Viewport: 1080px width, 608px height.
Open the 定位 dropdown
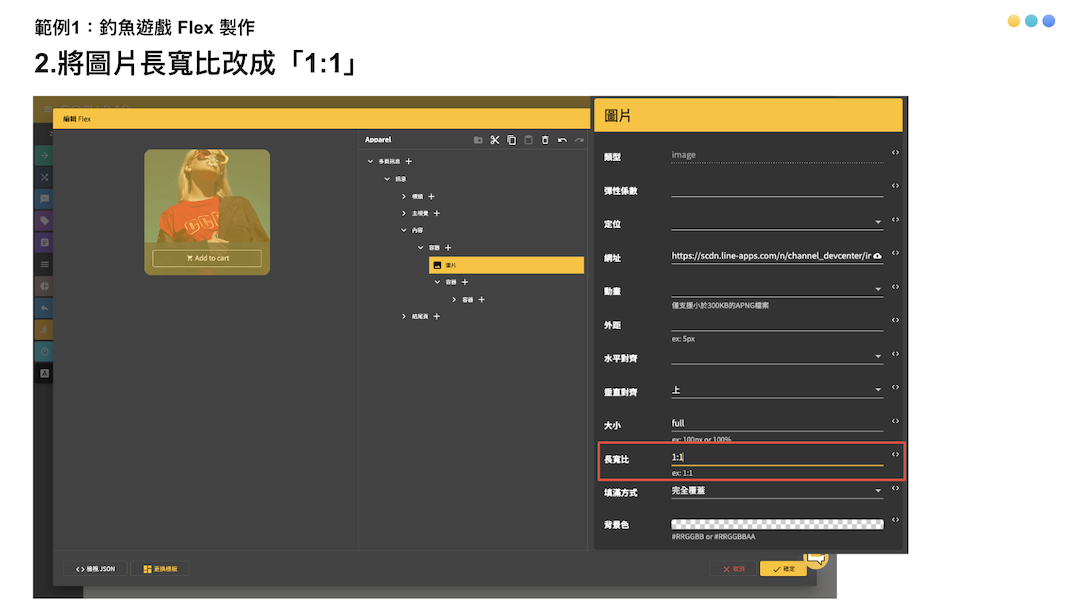tap(777, 221)
